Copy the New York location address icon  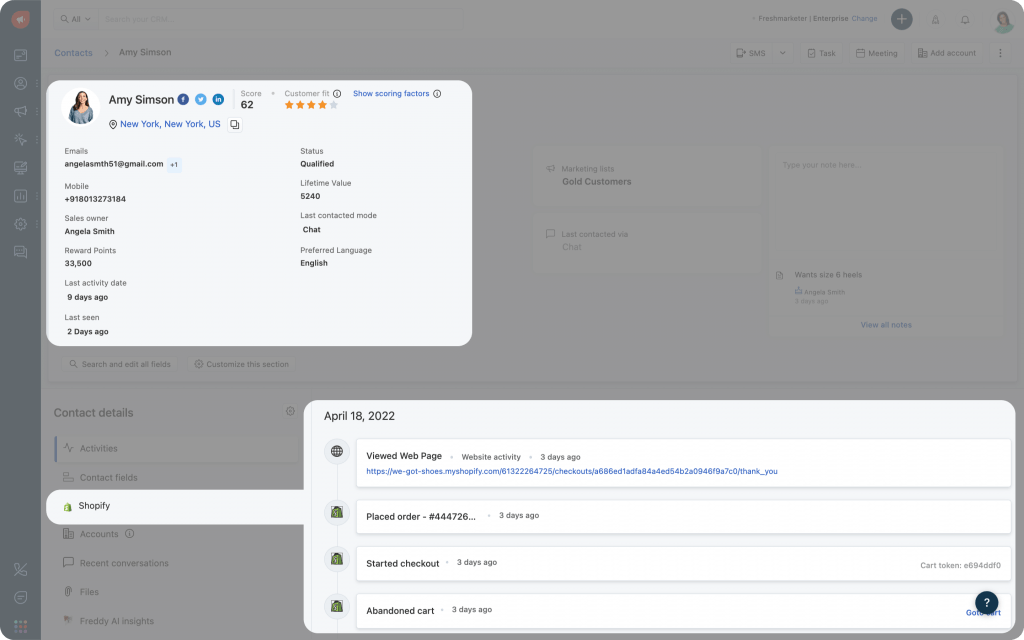click(x=234, y=125)
